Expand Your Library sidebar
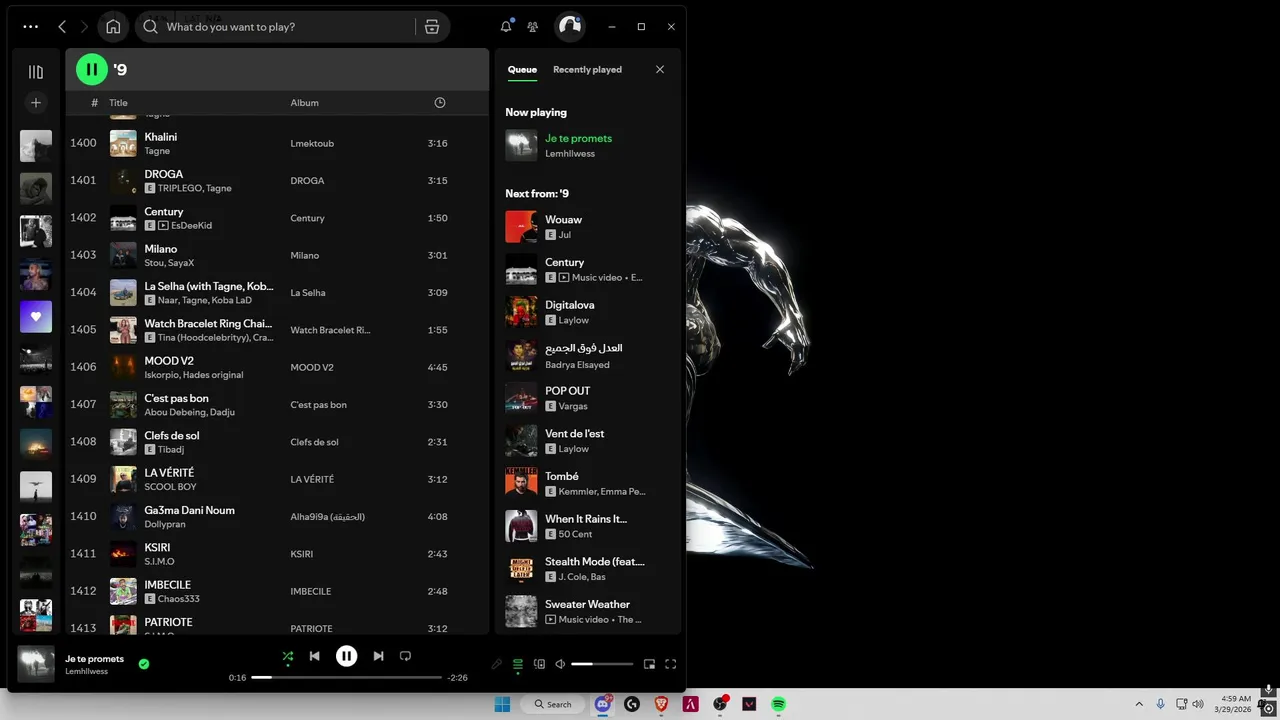The image size is (1280, 720). coord(36,72)
